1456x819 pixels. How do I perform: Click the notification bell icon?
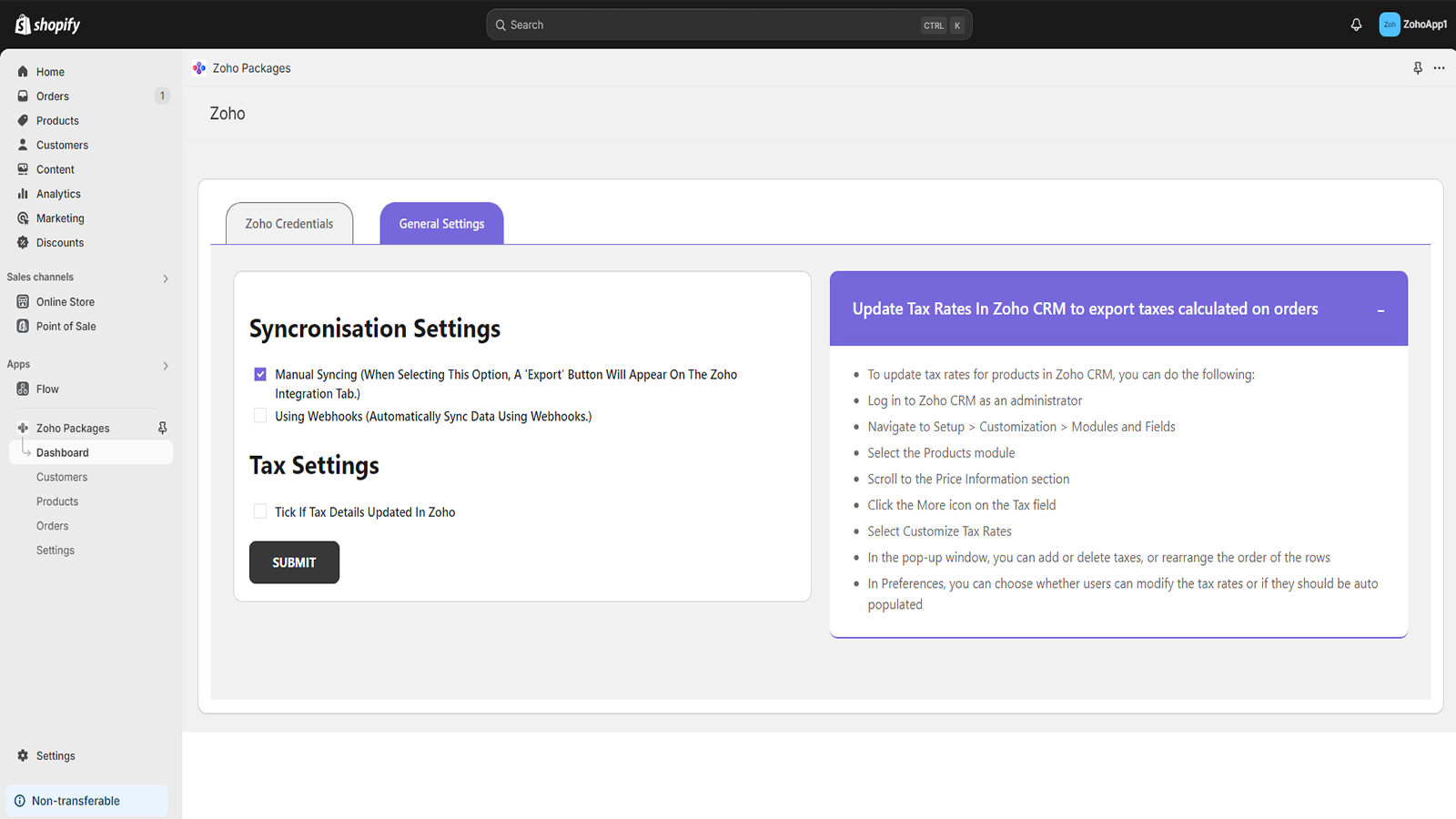pos(1356,25)
